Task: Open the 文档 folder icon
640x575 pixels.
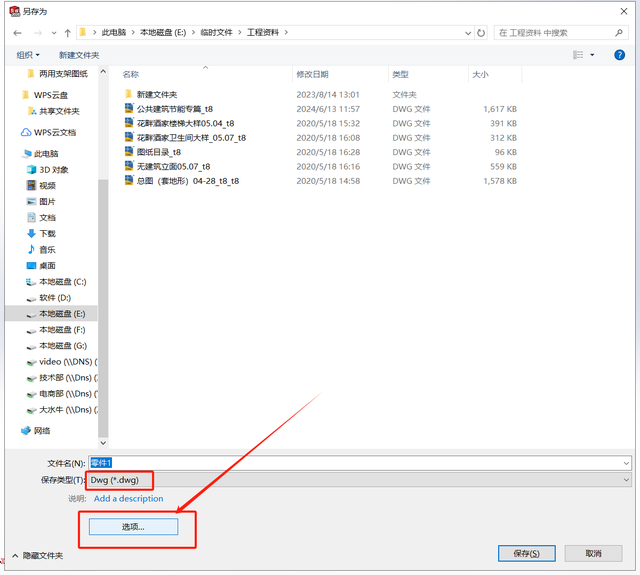Action: [x=31, y=218]
